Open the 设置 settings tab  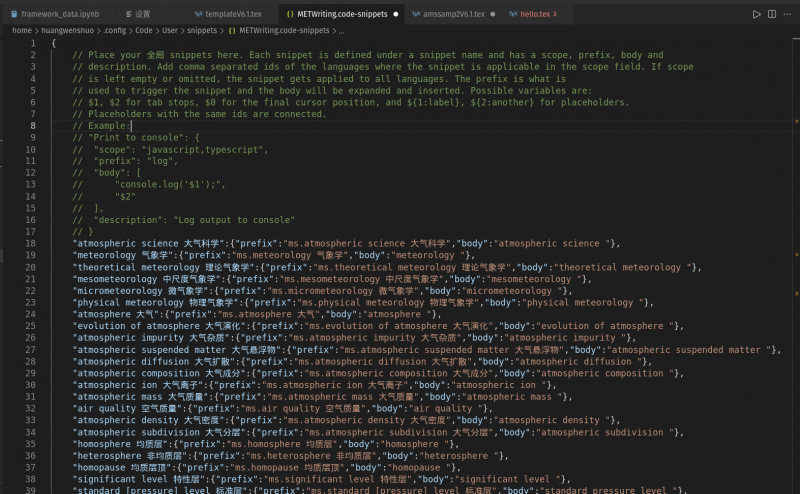click(141, 14)
